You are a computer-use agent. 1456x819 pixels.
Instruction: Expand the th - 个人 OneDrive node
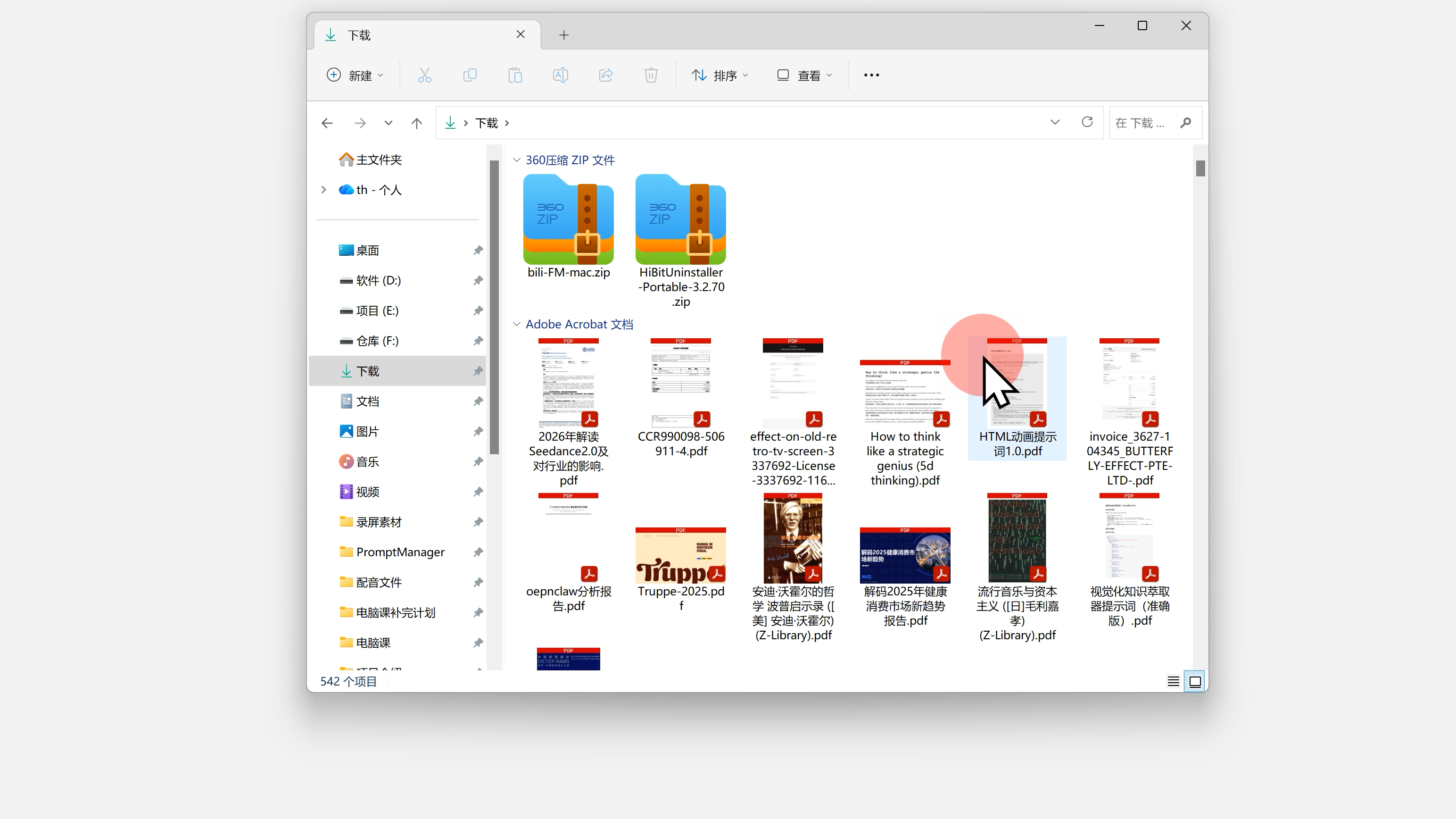323,190
